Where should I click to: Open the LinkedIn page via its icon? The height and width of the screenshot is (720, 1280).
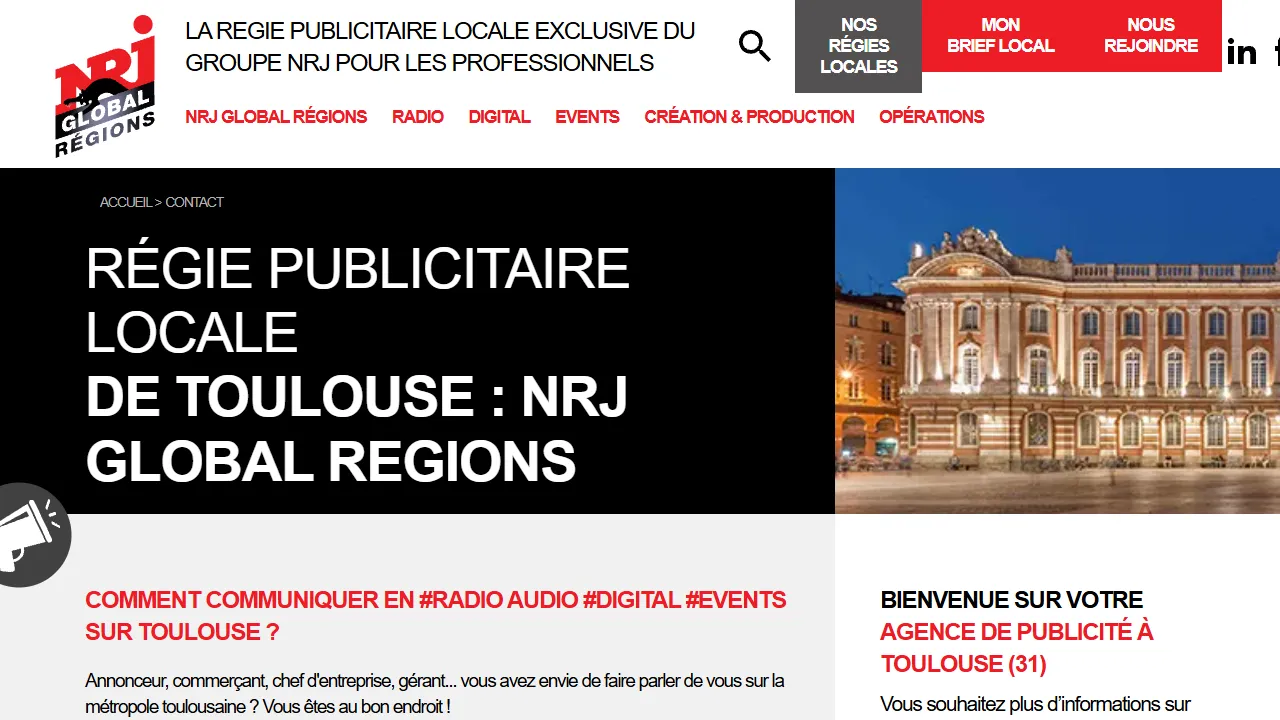(x=1241, y=52)
